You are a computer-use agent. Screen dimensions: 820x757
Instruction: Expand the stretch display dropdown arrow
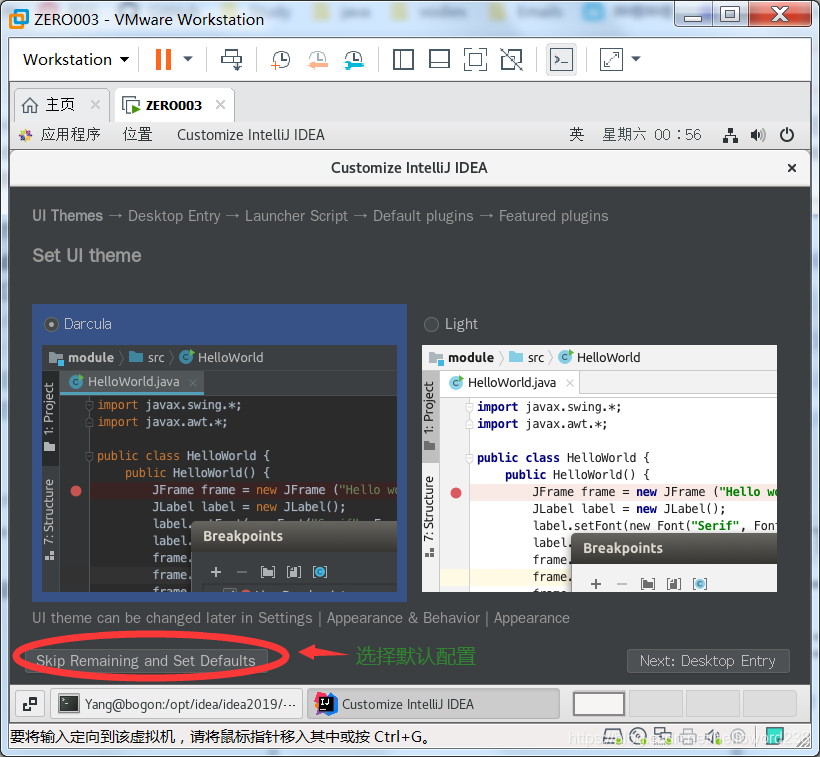pyautogui.click(x=636, y=59)
